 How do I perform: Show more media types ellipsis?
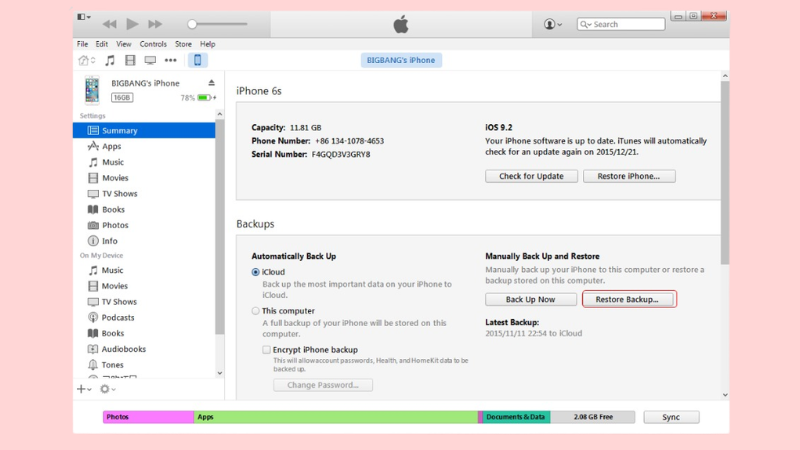(x=170, y=60)
